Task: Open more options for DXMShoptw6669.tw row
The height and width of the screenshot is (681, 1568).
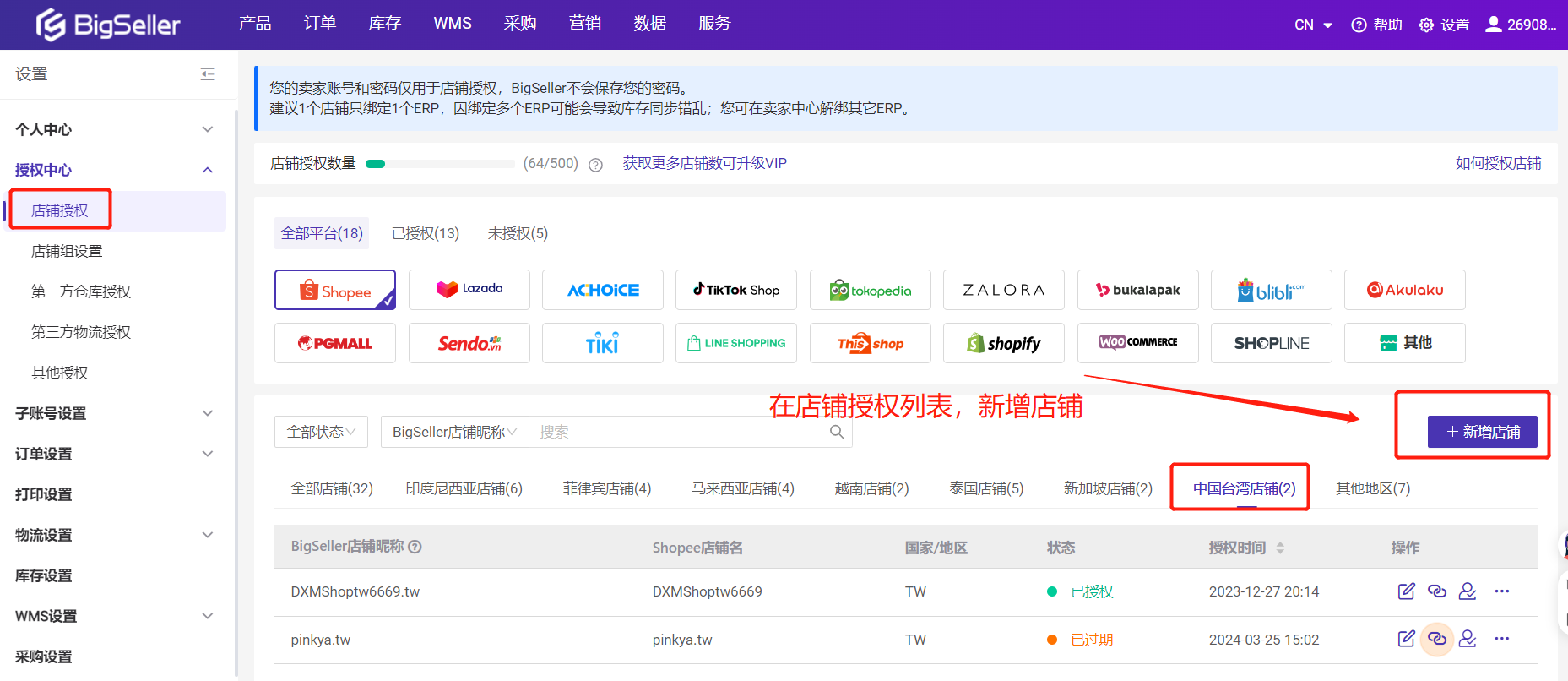Action: pyautogui.click(x=1501, y=591)
